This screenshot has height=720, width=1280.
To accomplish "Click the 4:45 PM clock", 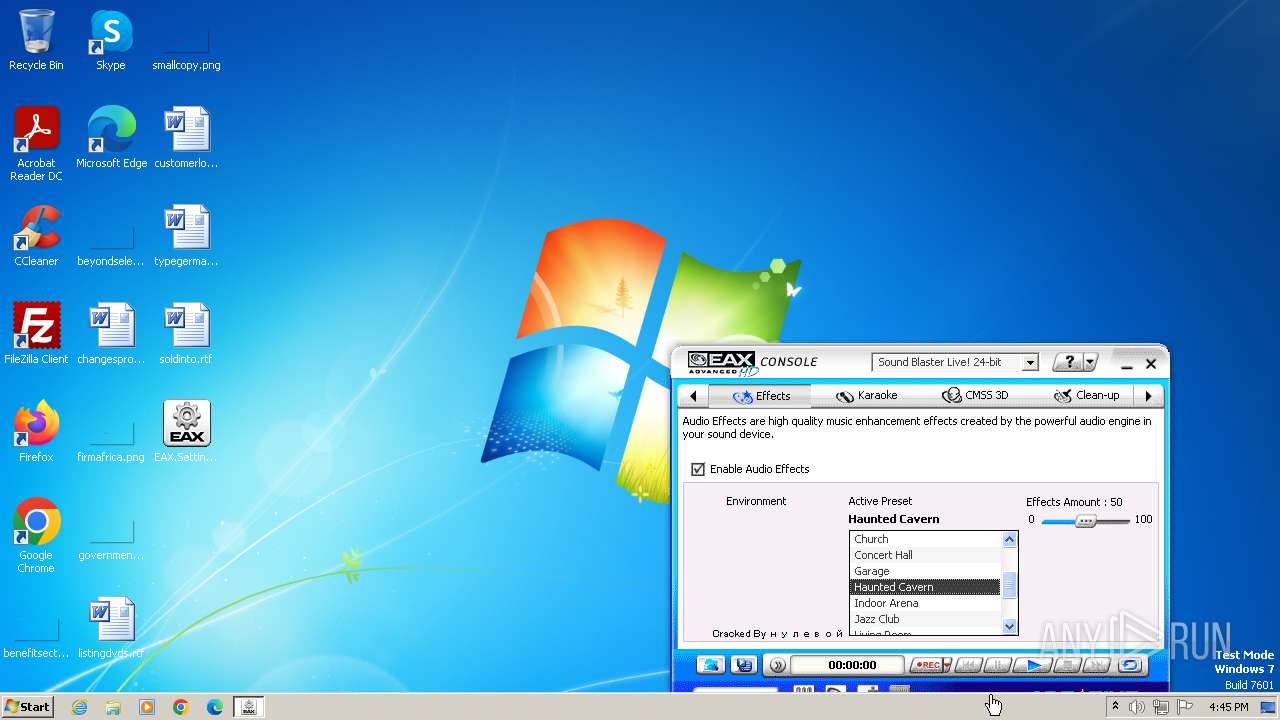I will coord(1228,707).
